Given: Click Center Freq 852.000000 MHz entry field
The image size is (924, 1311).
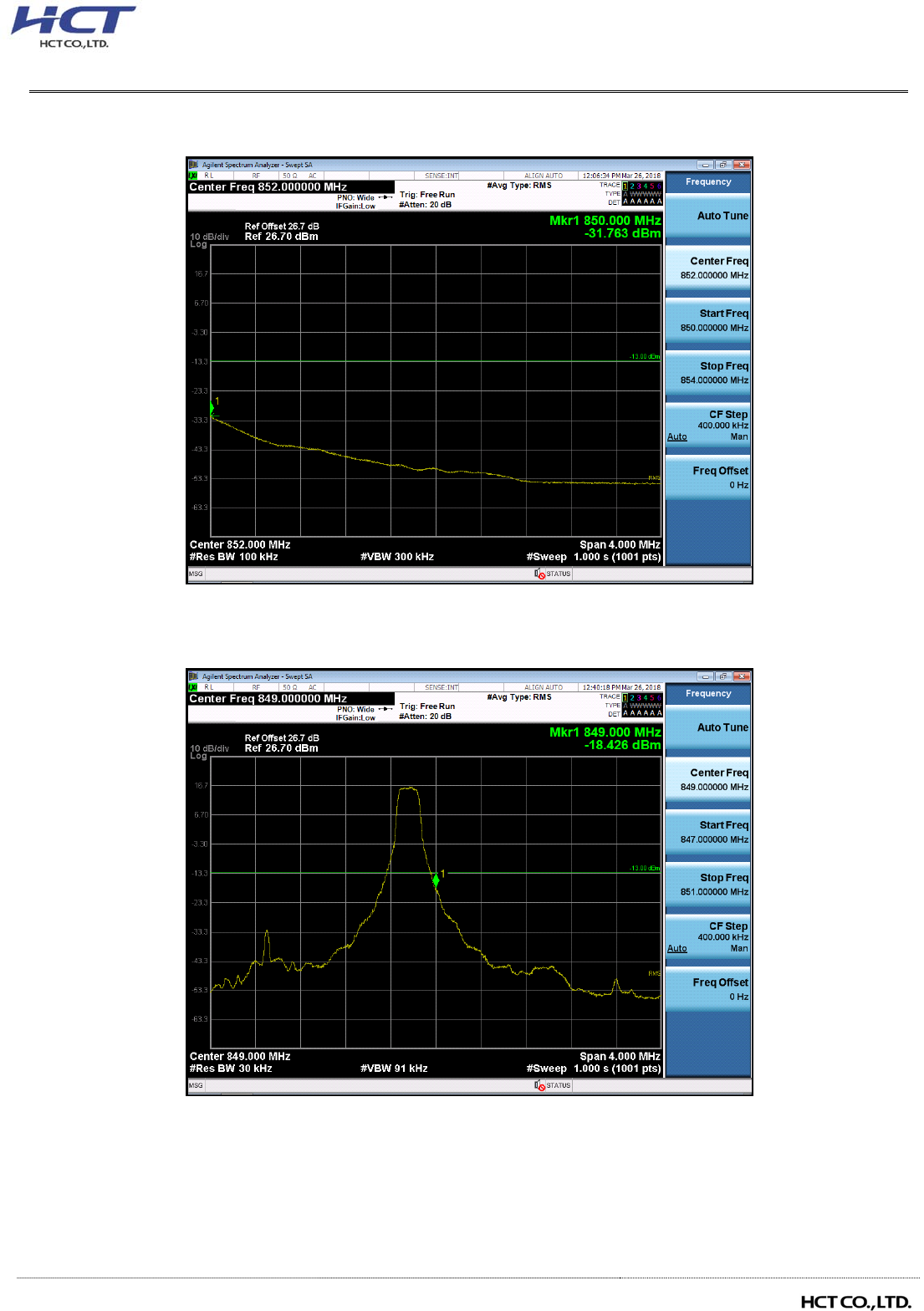Looking at the screenshot, I should click(x=291, y=187).
